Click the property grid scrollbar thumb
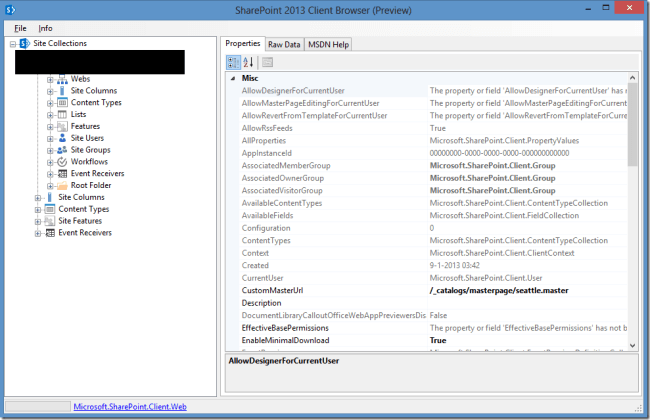The width and height of the screenshot is (650, 420). click(x=632, y=124)
